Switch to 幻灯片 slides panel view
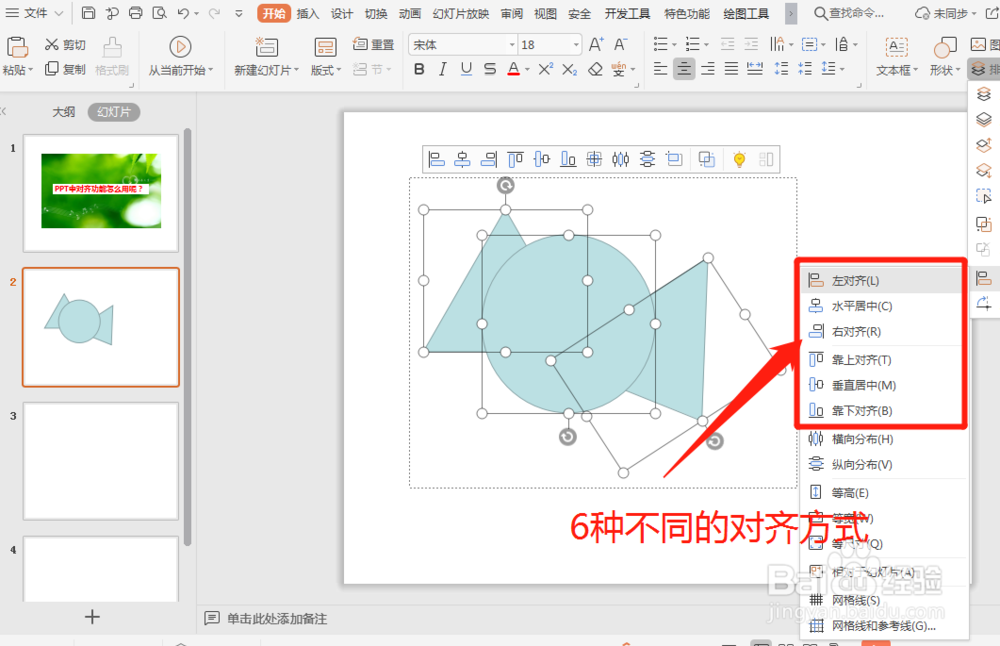This screenshot has width=1000, height=646. click(x=114, y=112)
